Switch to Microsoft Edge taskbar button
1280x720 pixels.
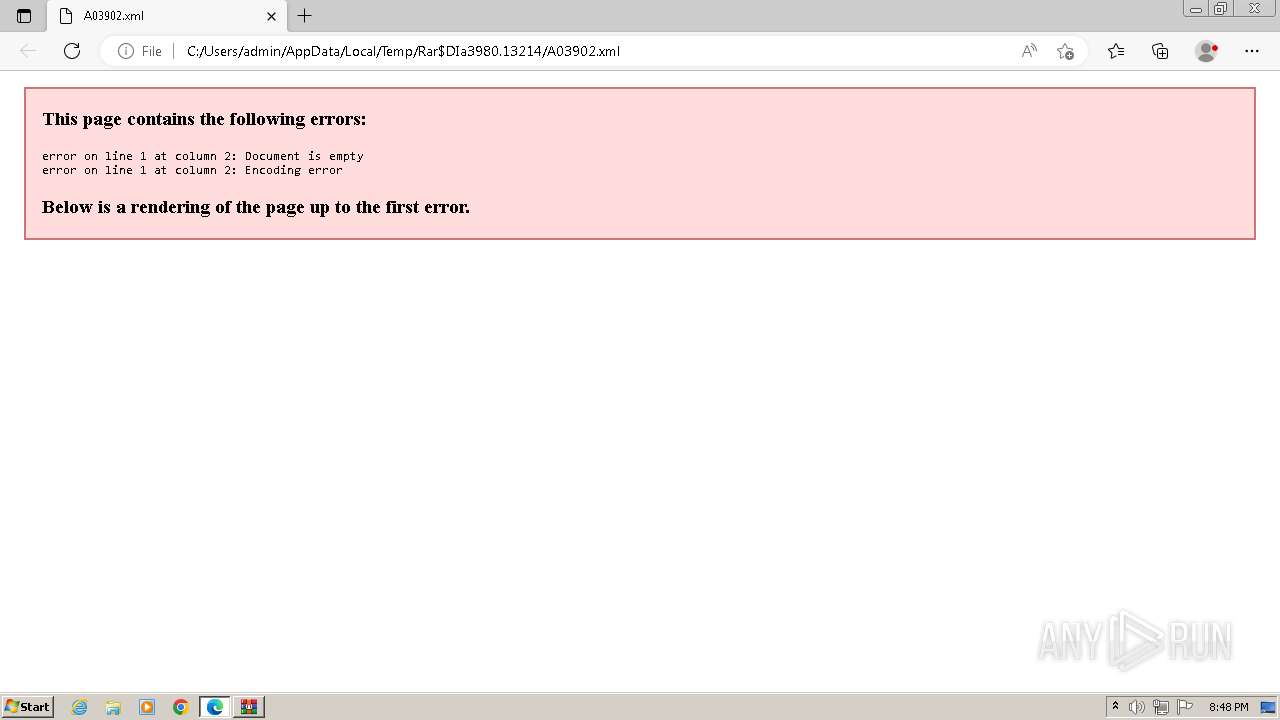[x=215, y=707]
